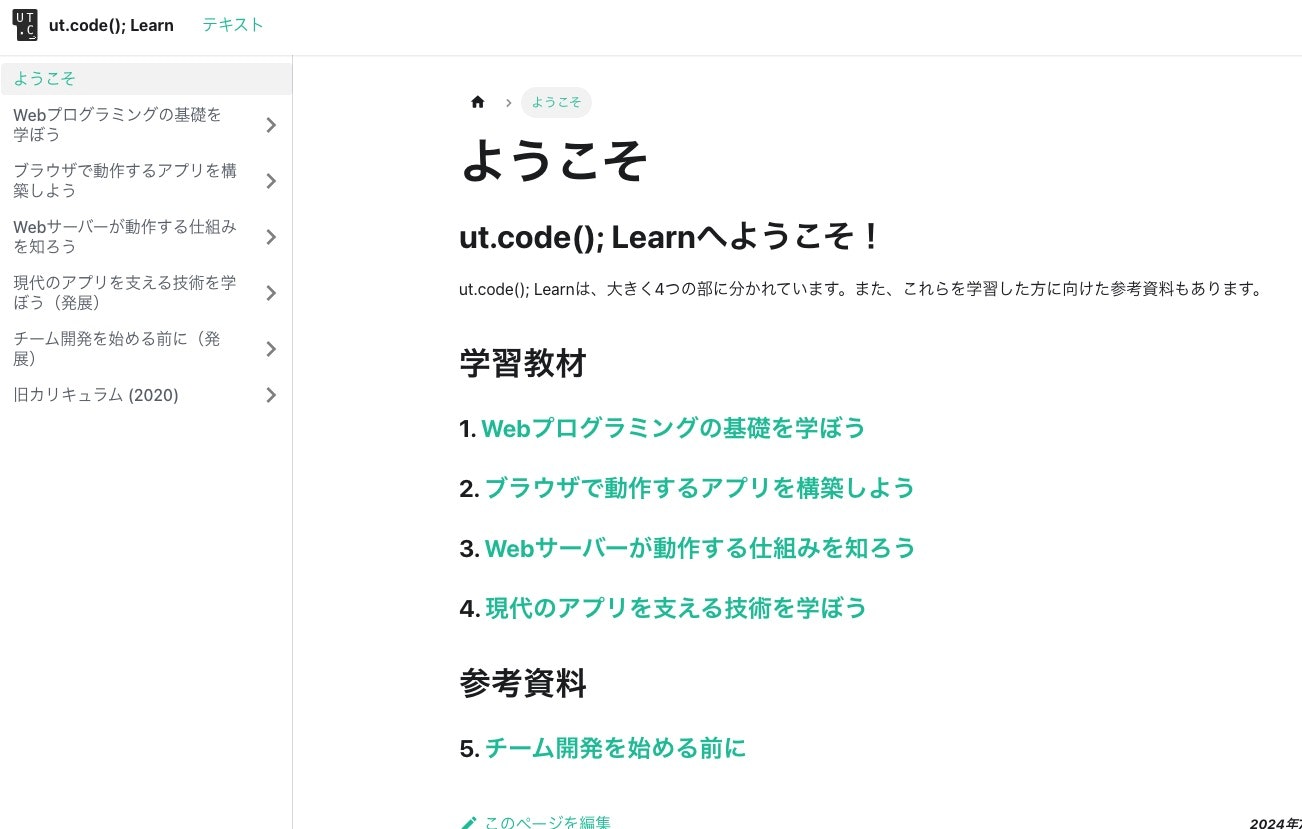Click the home icon in the breadcrumb

pyautogui.click(x=478, y=102)
